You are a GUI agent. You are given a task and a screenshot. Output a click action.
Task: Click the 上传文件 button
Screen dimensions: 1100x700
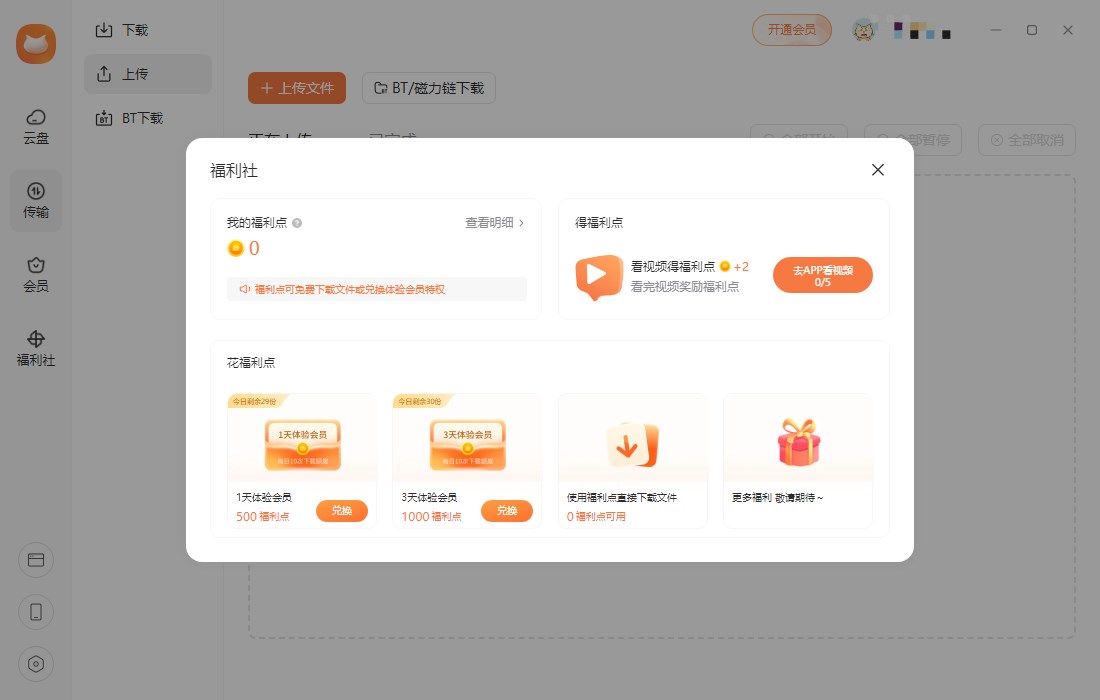point(297,88)
